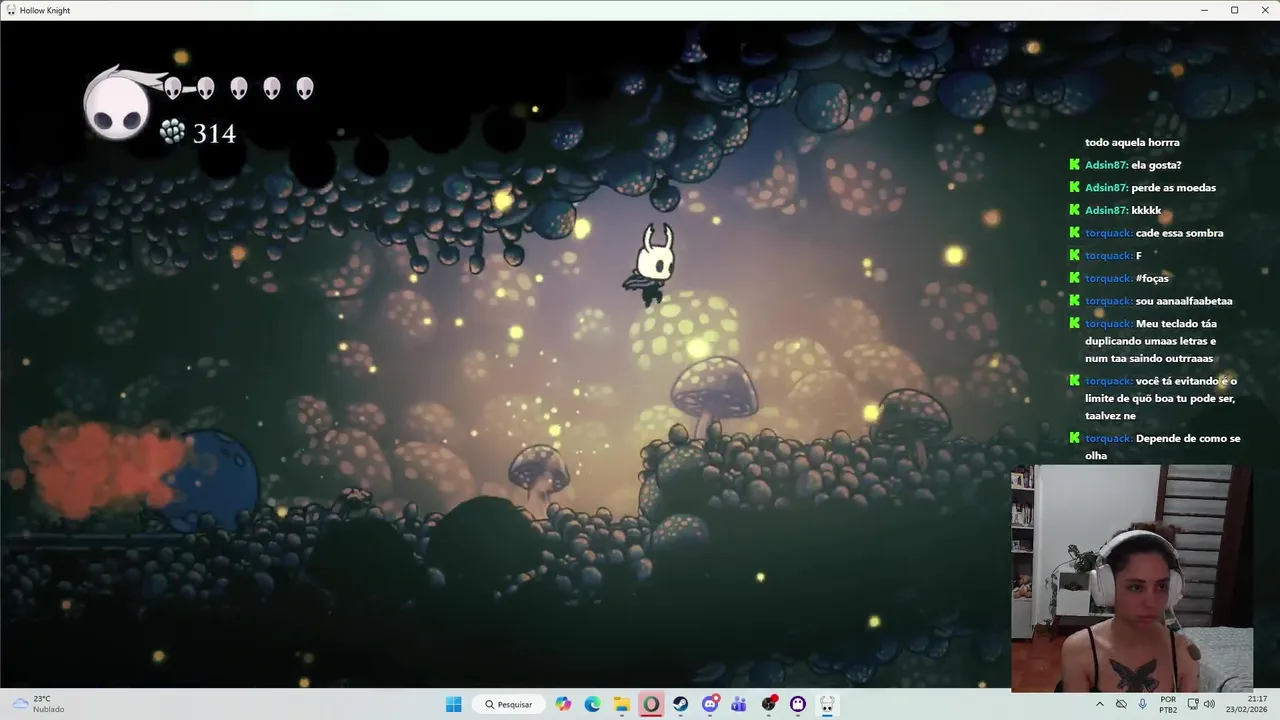The height and width of the screenshot is (720, 1280).
Task: Click chat message starting 'Meu teclado táa'
Action: pyautogui.click(x=1150, y=341)
